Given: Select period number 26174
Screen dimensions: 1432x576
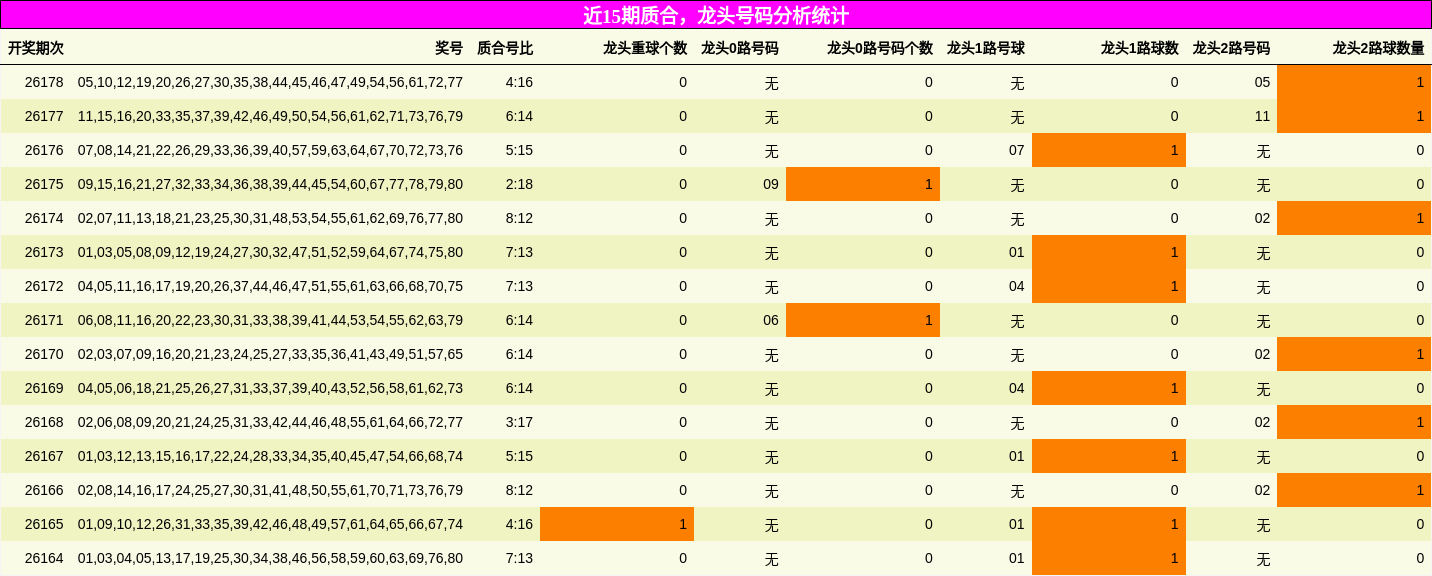Looking at the screenshot, I should pyautogui.click(x=44, y=218).
